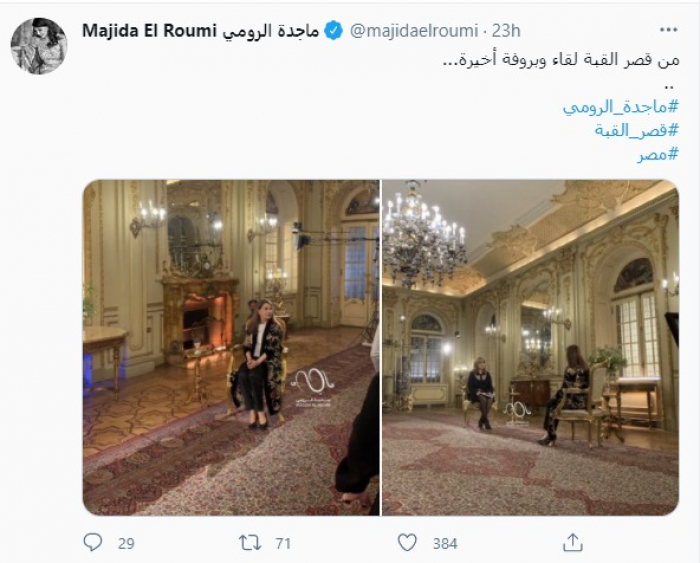Image resolution: width=700 pixels, height=563 pixels.
Task: Click the reply speech bubble icon
Action: (93, 543)
